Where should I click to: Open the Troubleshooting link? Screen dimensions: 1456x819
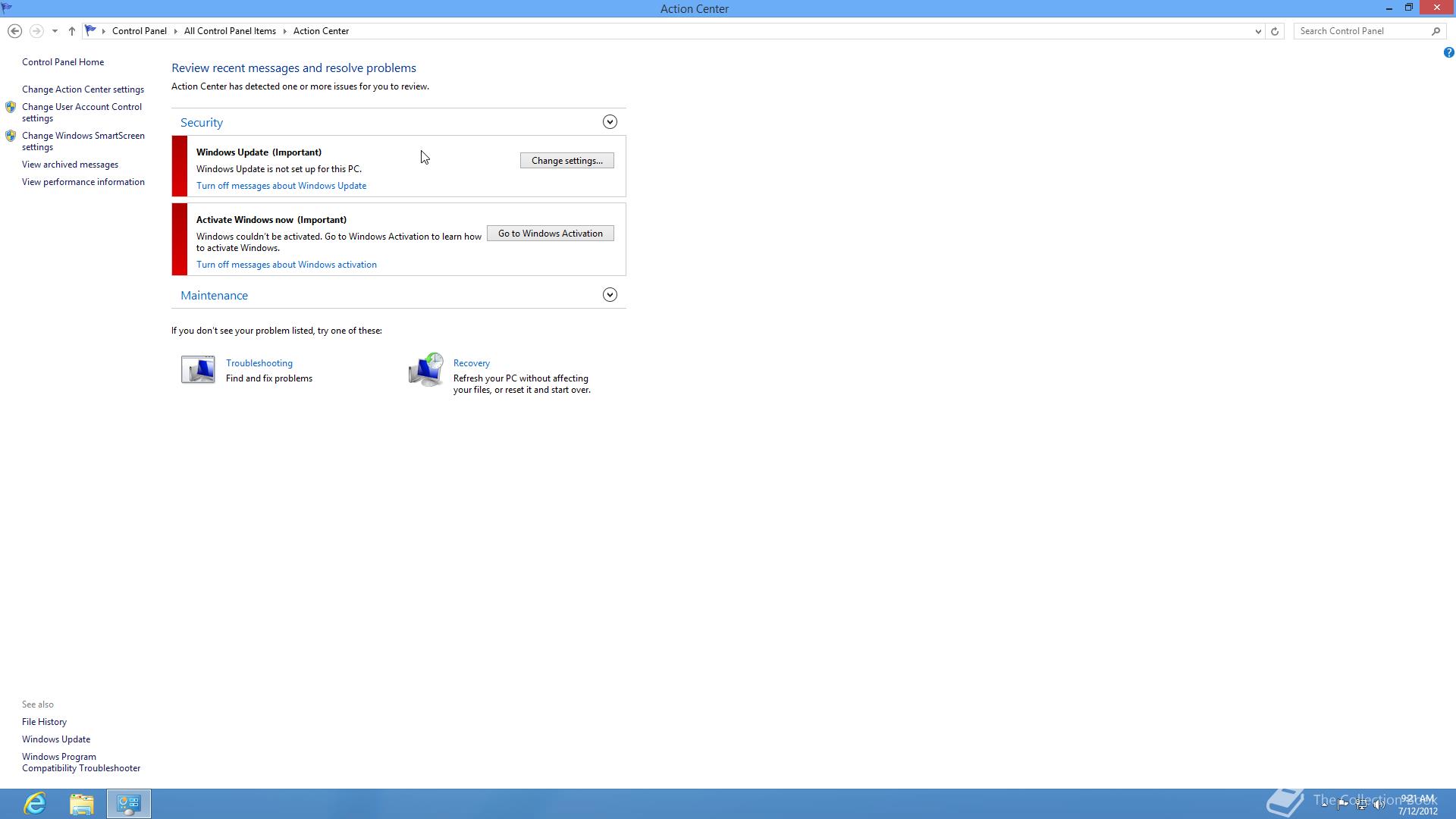click(259, 363)
